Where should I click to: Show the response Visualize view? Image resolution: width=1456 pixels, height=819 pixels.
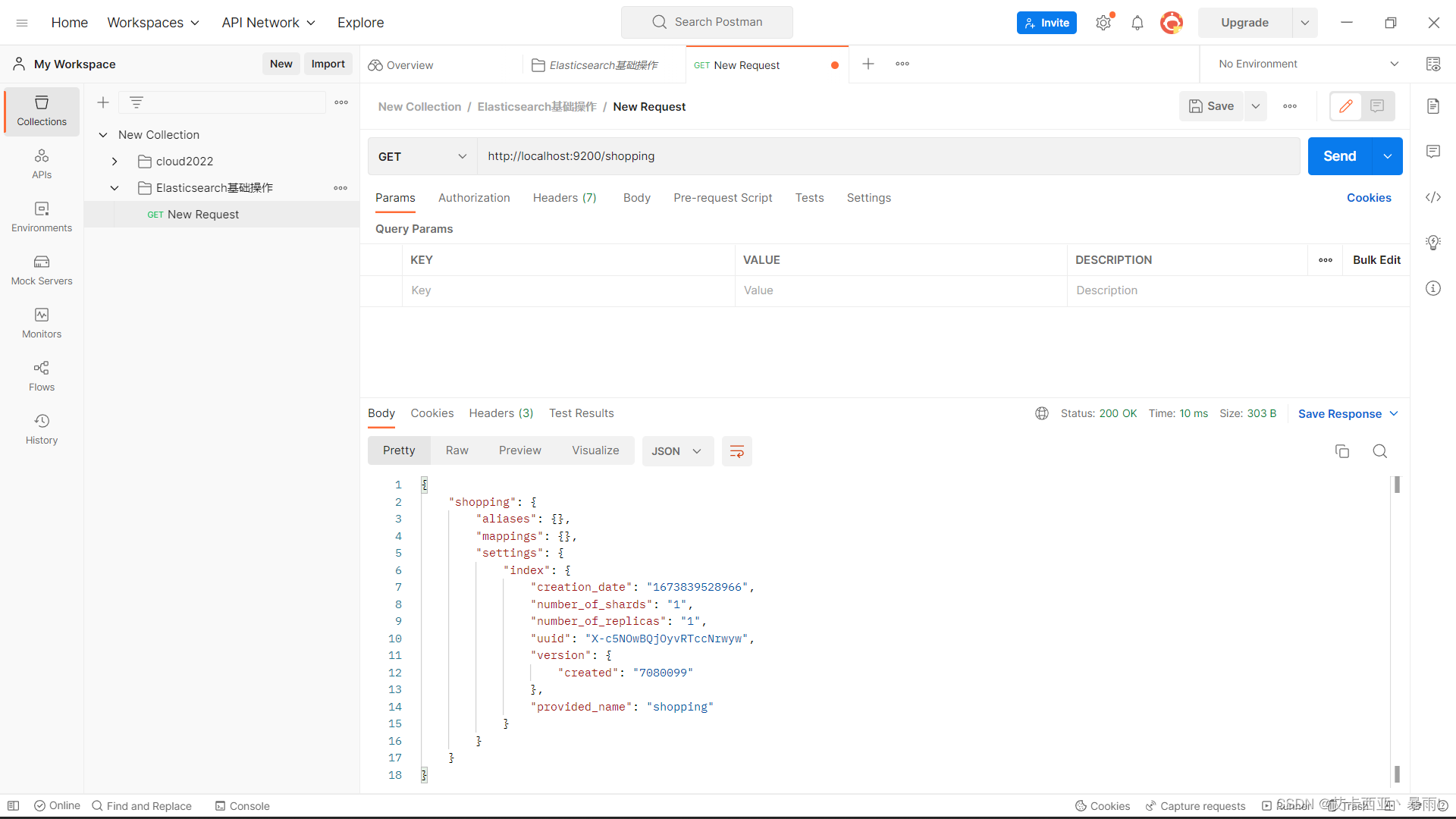click(595, 450)
